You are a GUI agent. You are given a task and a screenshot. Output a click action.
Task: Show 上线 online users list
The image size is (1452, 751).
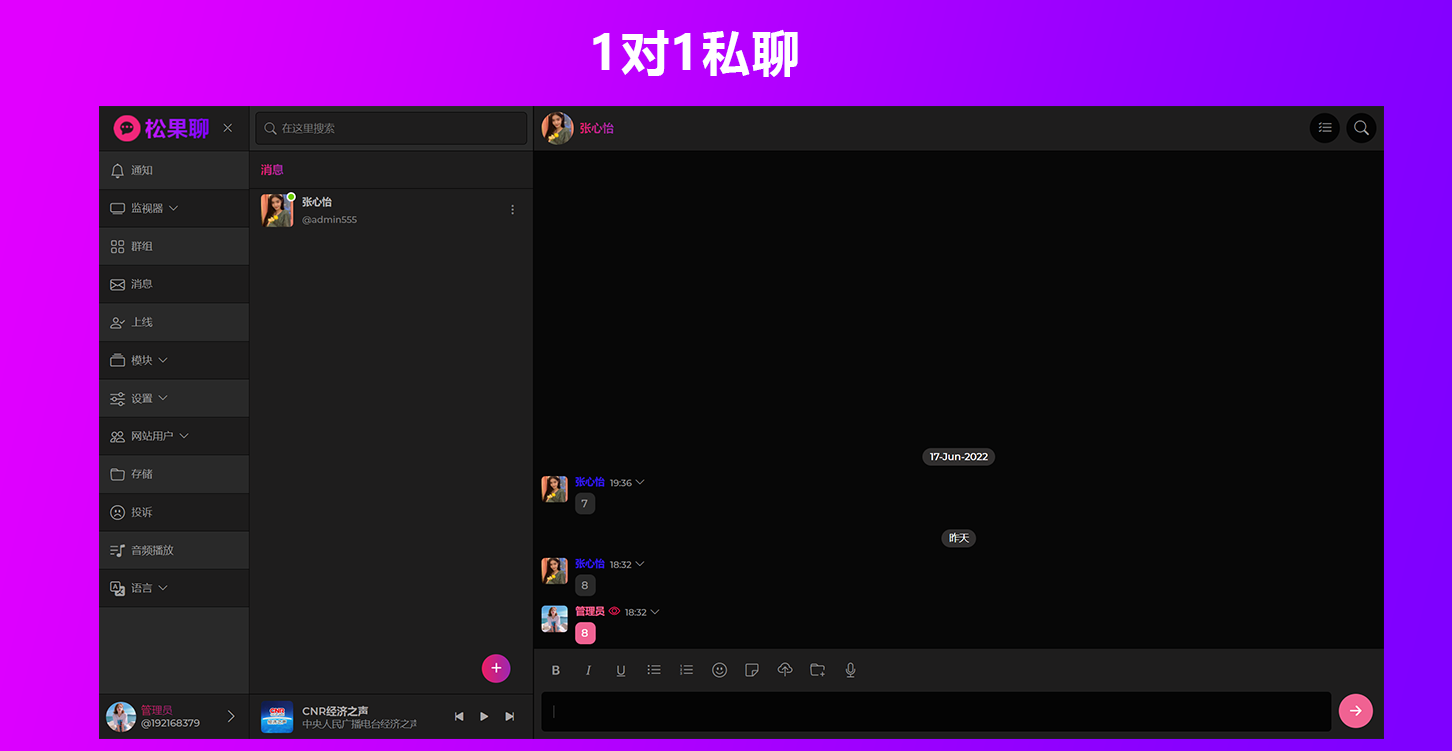coord(174,322)
